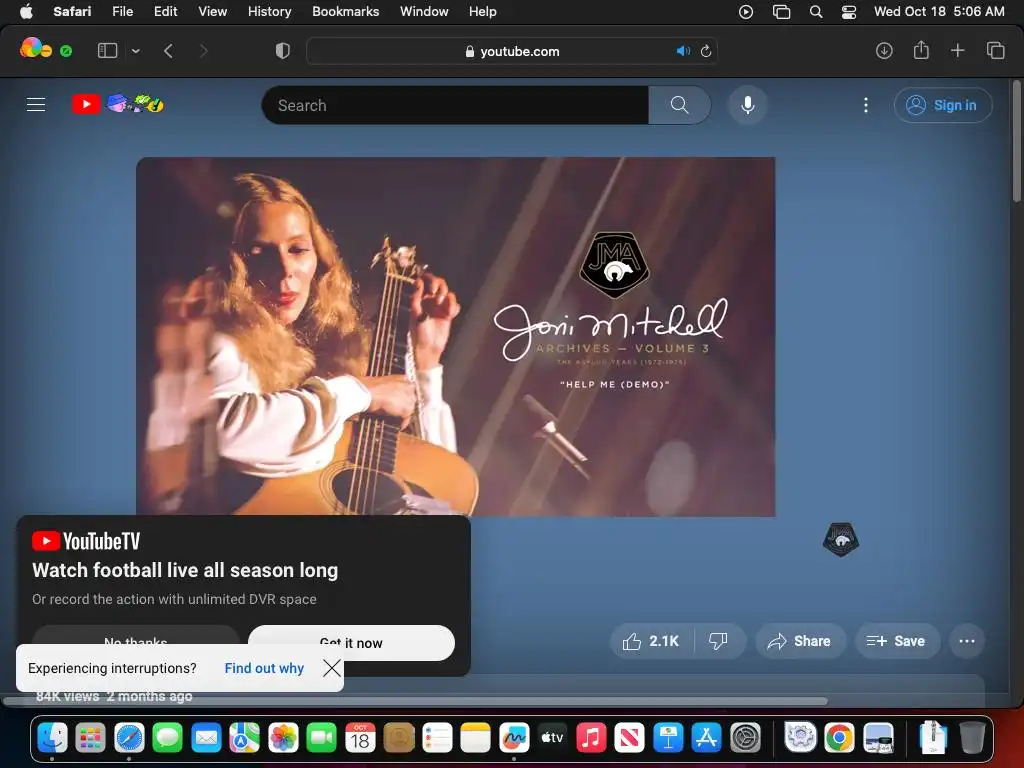Screen dimensions: 1024x768
Task: Show Safari tab overview
Action: point(995,50)
